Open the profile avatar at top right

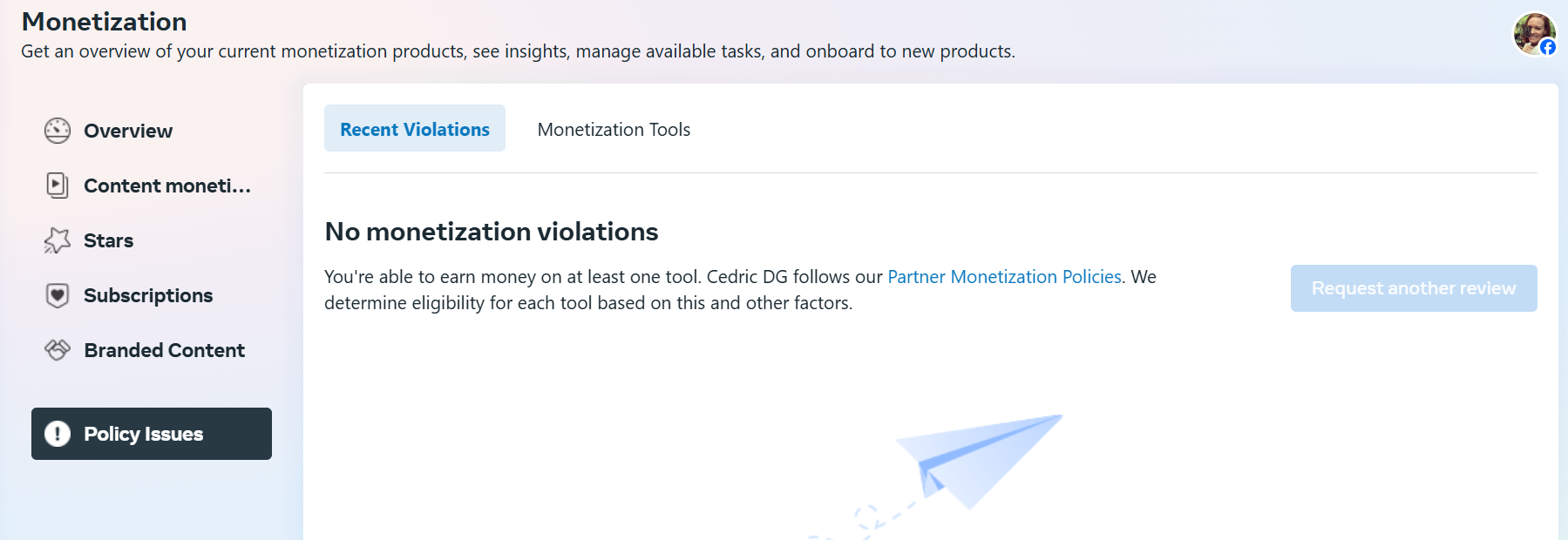click(x=1534, y=34)
